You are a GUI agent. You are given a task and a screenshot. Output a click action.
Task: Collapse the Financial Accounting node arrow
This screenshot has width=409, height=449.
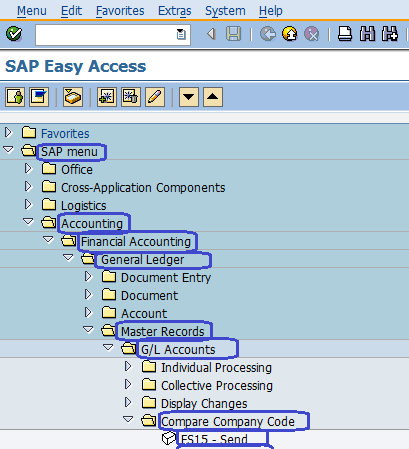click(48, 240)
